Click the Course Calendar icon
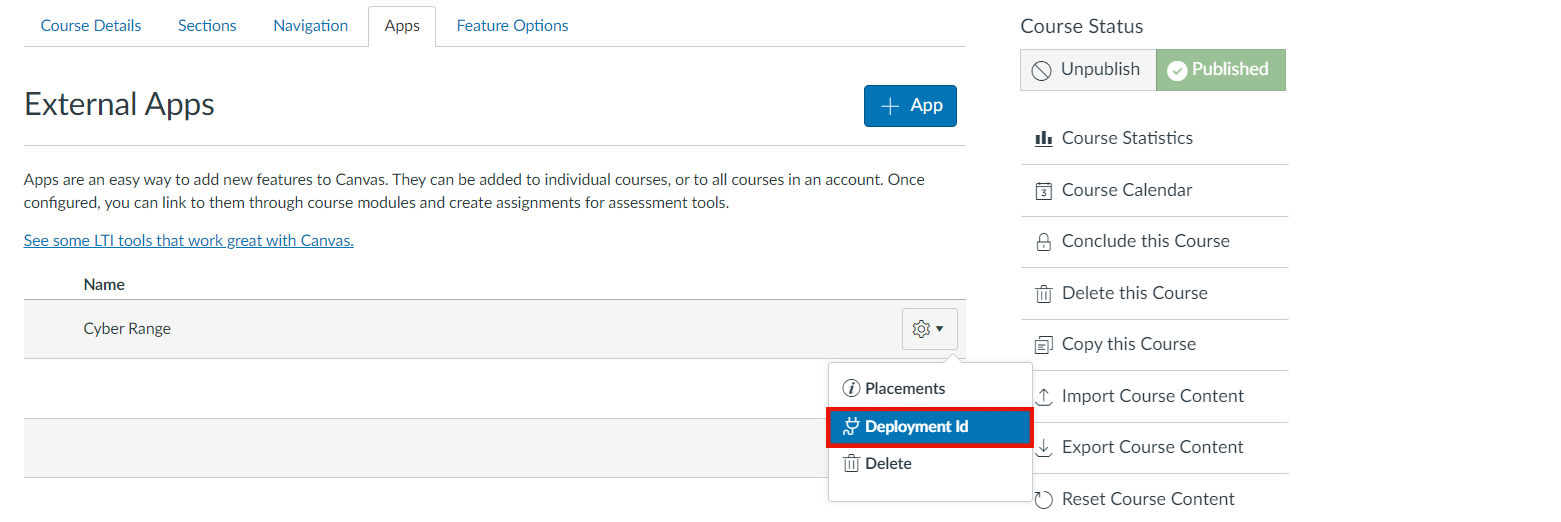 1043,191
